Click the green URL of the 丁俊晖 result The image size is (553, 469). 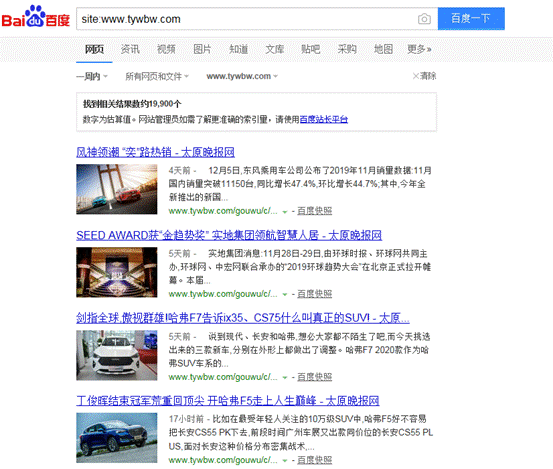coord(223,460)
